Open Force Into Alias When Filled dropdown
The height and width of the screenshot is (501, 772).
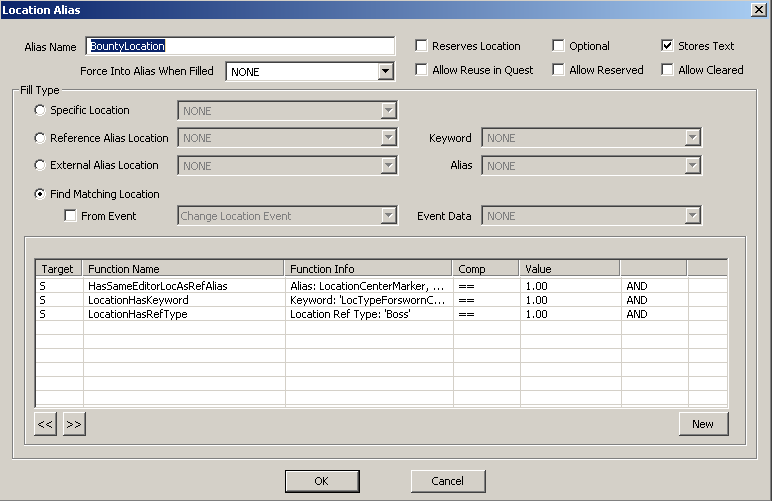point(385,72)
